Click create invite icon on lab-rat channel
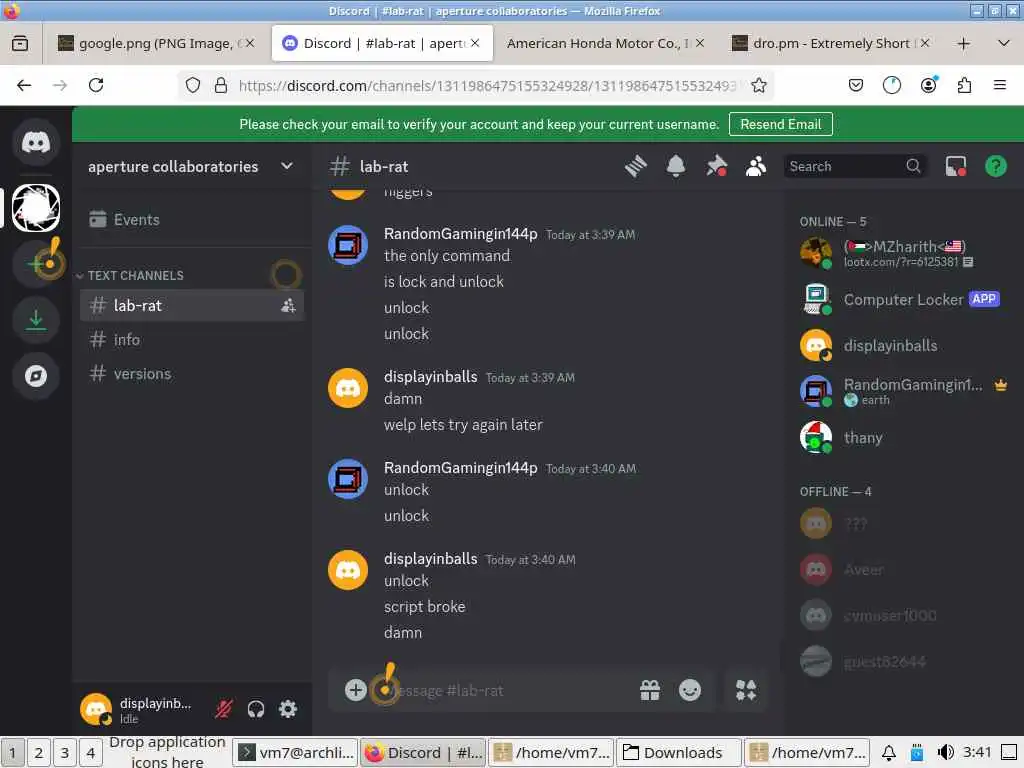Viewport: 1024px width, 768px height. (x=288, y=305)
